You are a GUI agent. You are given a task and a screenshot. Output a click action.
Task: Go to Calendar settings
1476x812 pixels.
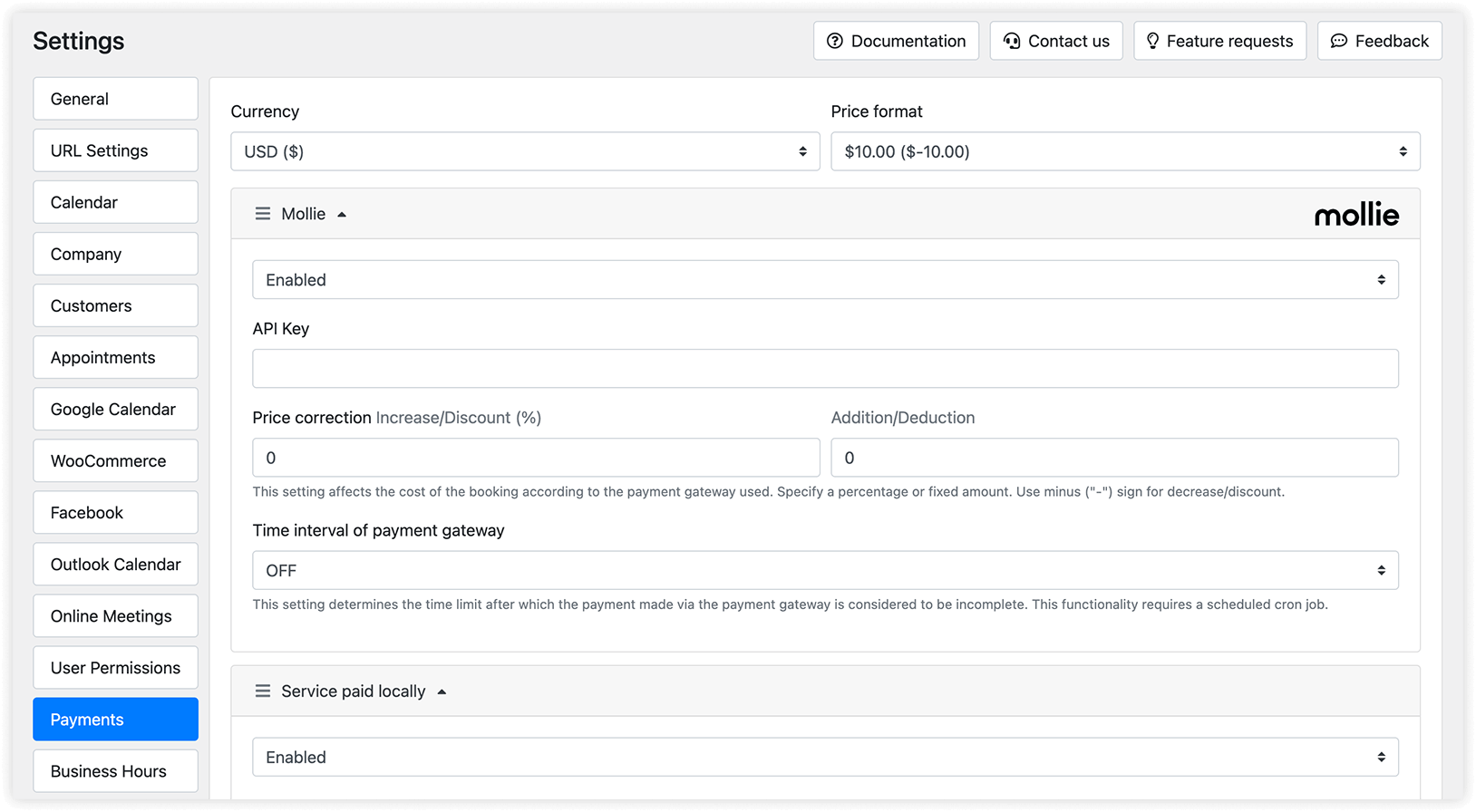tap(115, 202)
